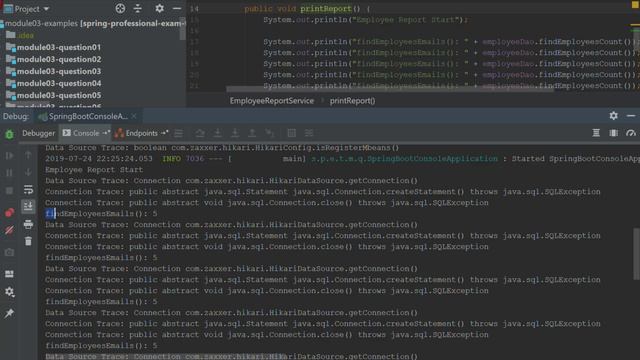Click highlighted first findEmployeesEmails(): 5 line
Viewport: 640px width, 360px height.
coord(101,214)
